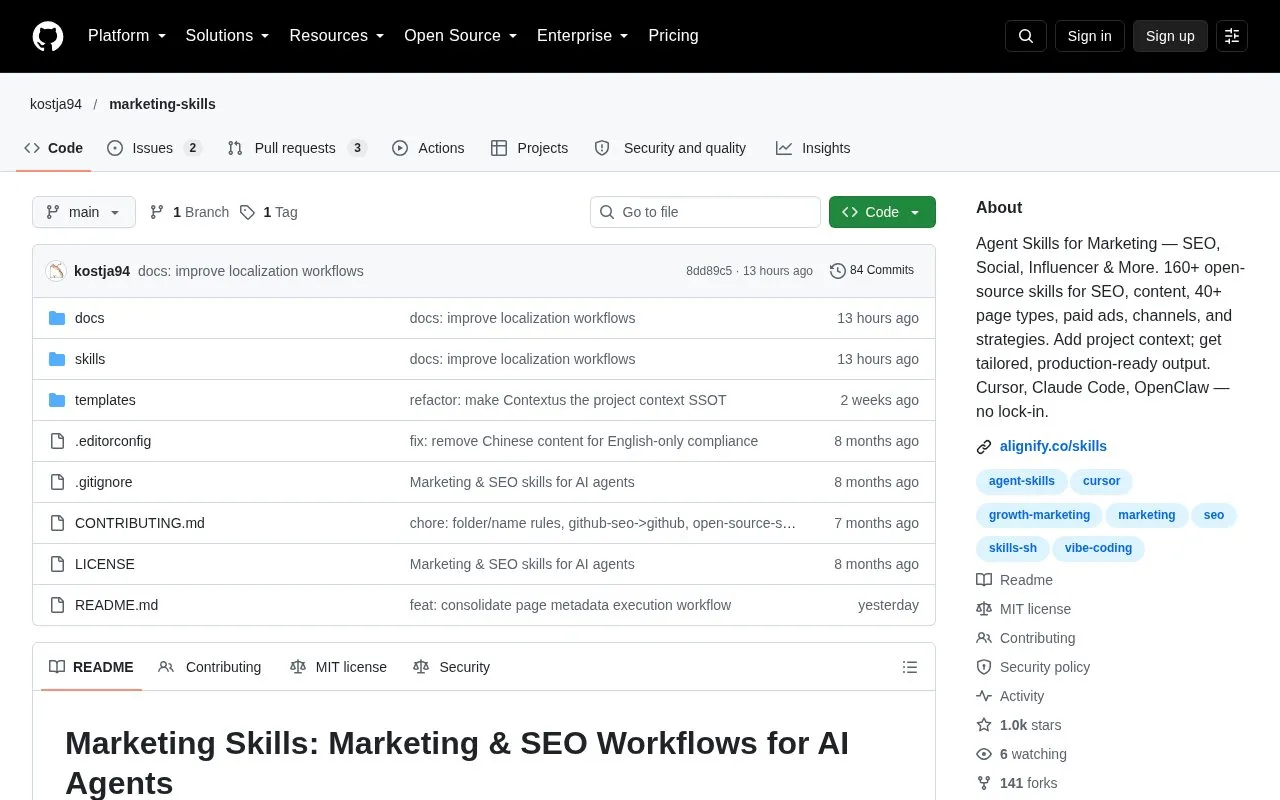Open the CONTRIBUTING.md file
Screen dimensions: 1280x800
140,523
